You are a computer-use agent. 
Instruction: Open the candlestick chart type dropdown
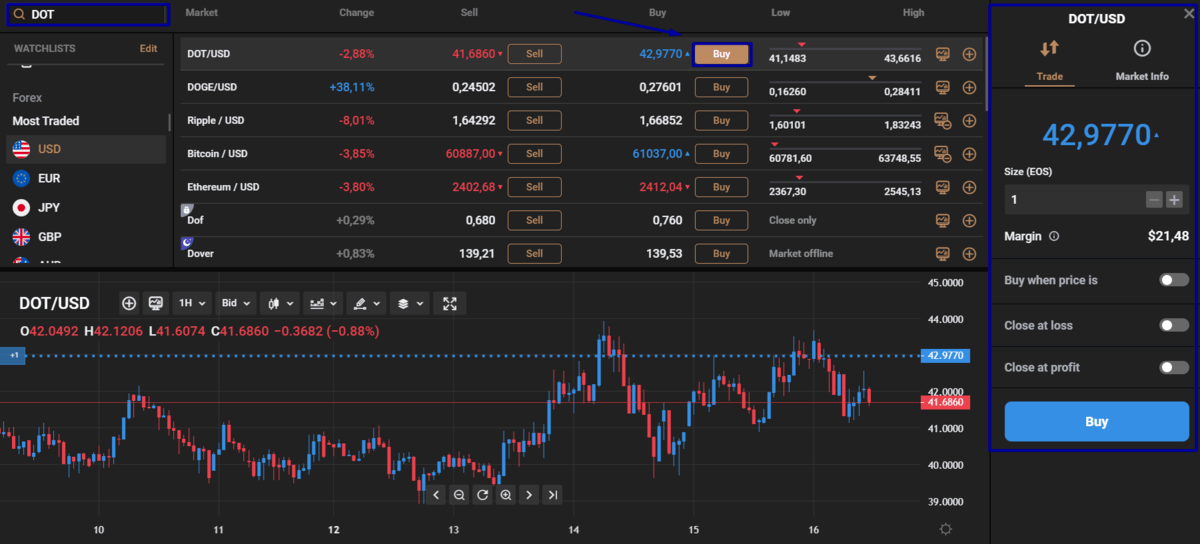pos(279,303)
